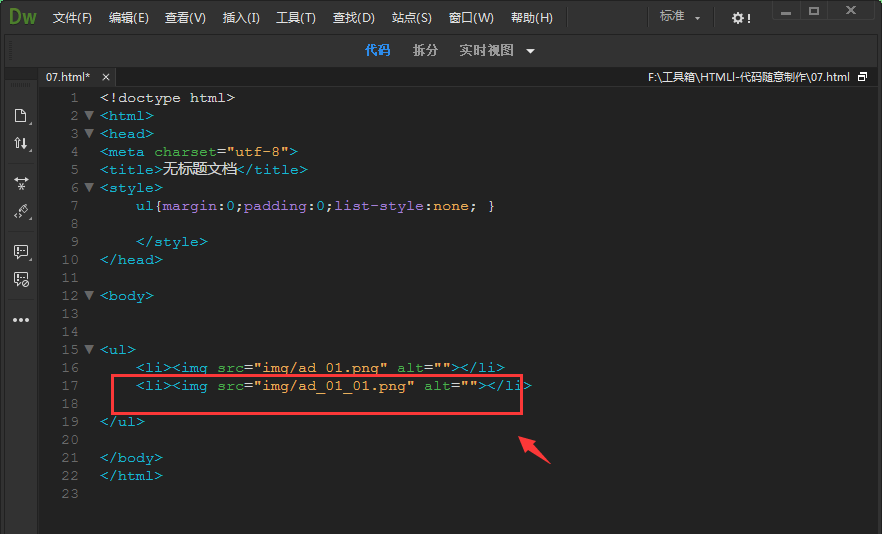Click the Expand All code icon
This screenshot has height=534, width=882.
[20, 184]
